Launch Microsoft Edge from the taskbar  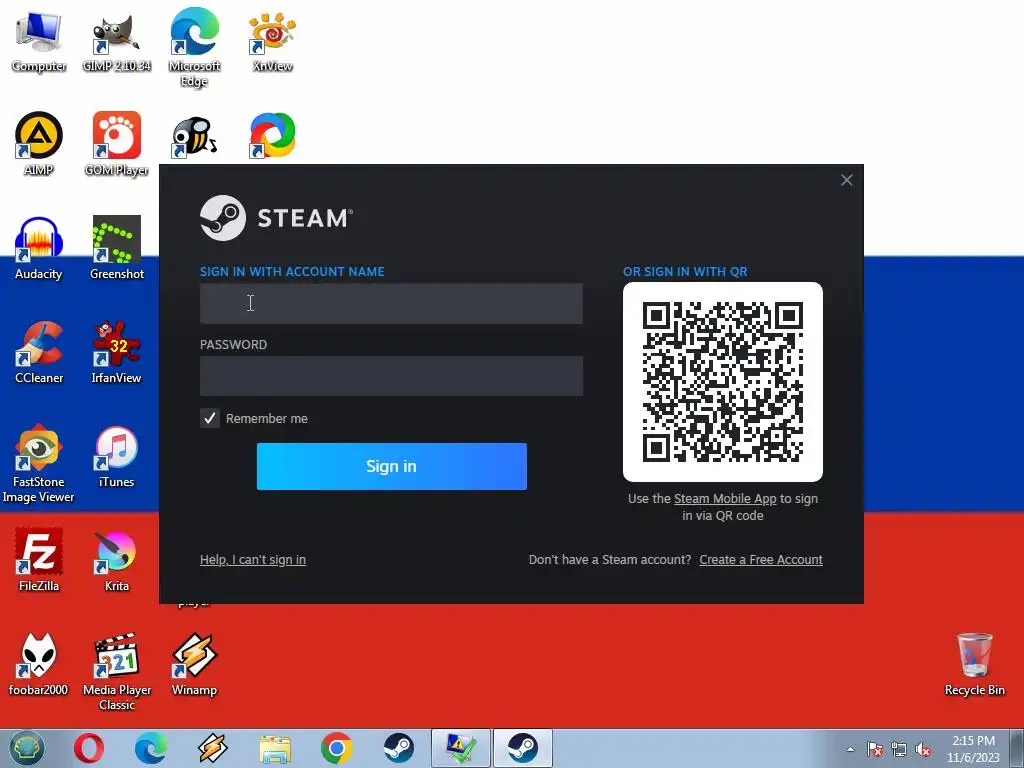tap(151, 748)
